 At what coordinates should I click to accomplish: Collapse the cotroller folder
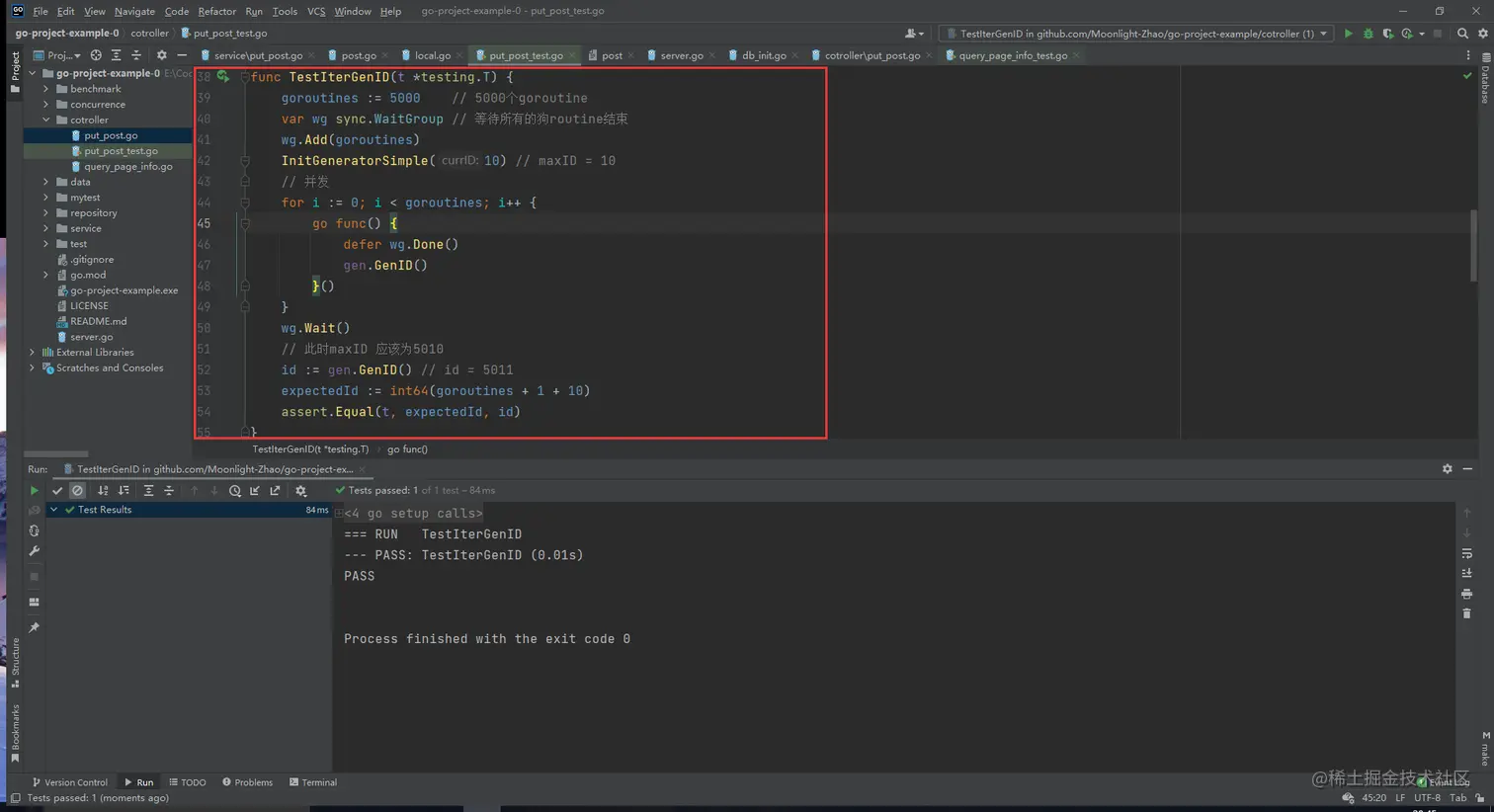45,120
